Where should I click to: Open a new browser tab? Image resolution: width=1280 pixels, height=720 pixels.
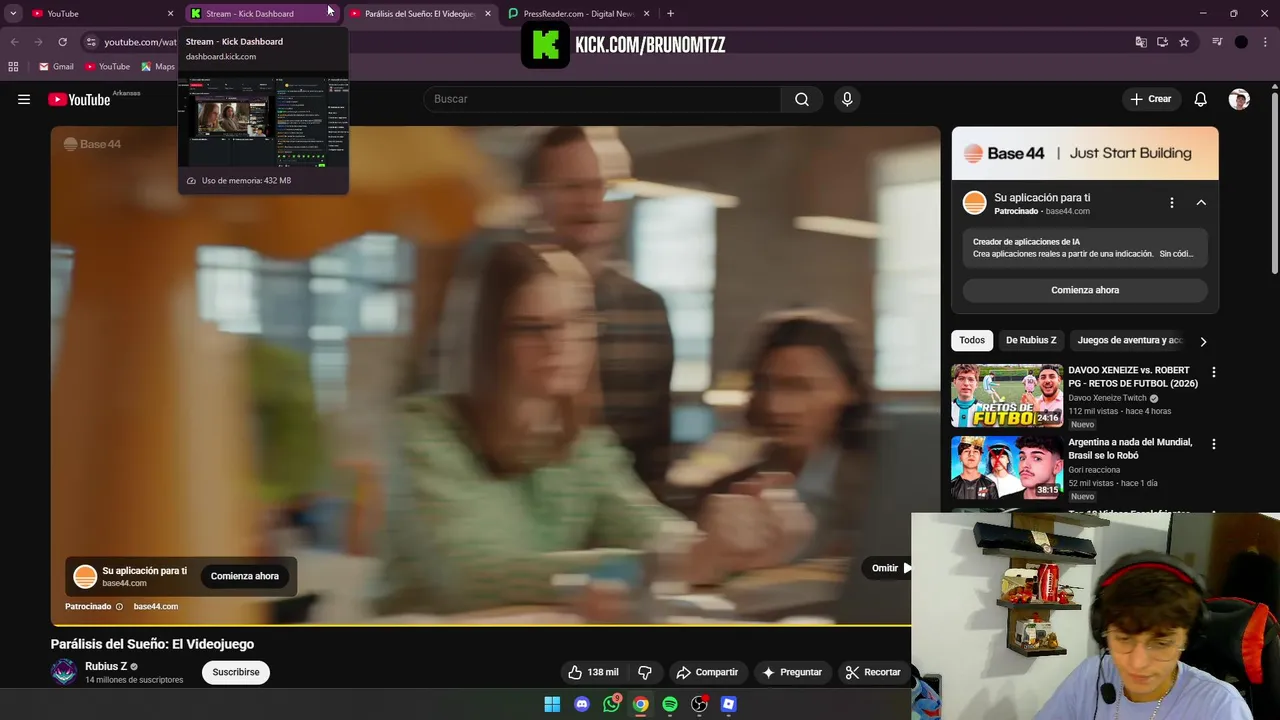pyautogui.click(x=670, y=14)
